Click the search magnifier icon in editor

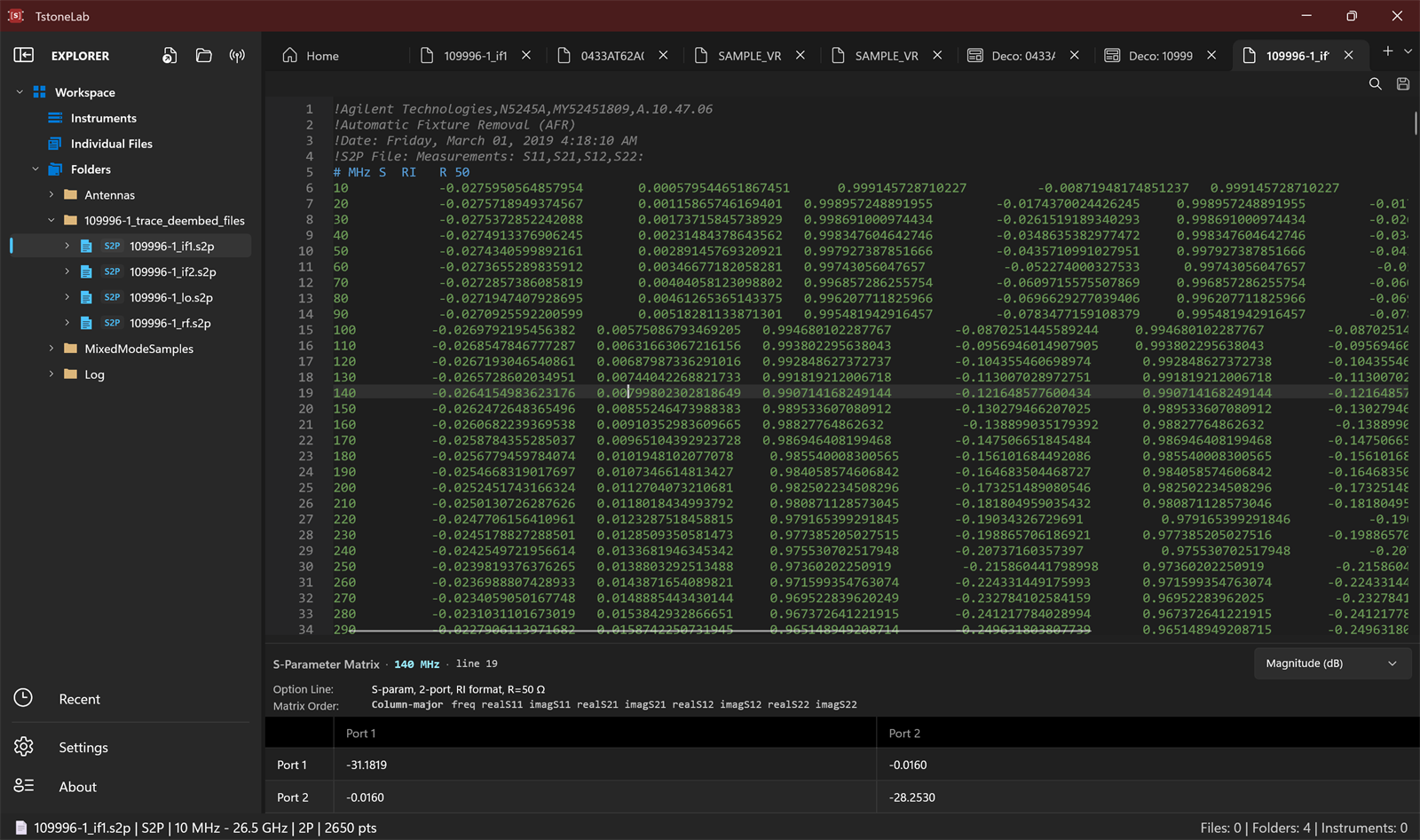[x=1375, y=83]
